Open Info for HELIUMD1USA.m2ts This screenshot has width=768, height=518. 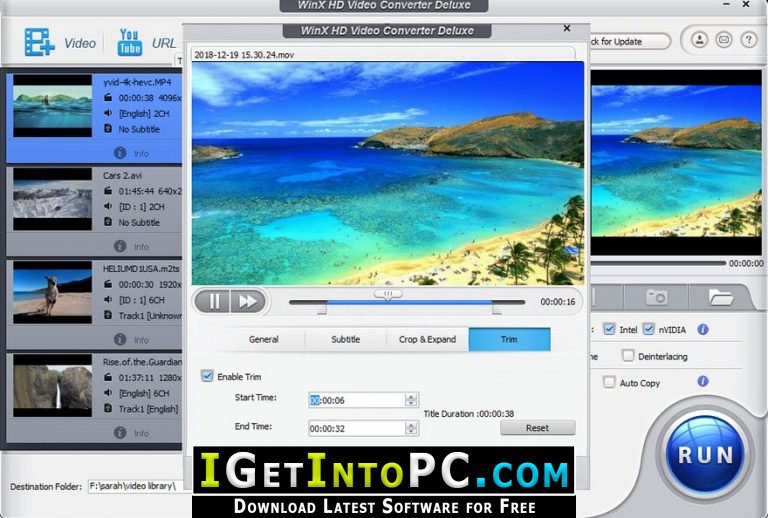pos(131,339)
